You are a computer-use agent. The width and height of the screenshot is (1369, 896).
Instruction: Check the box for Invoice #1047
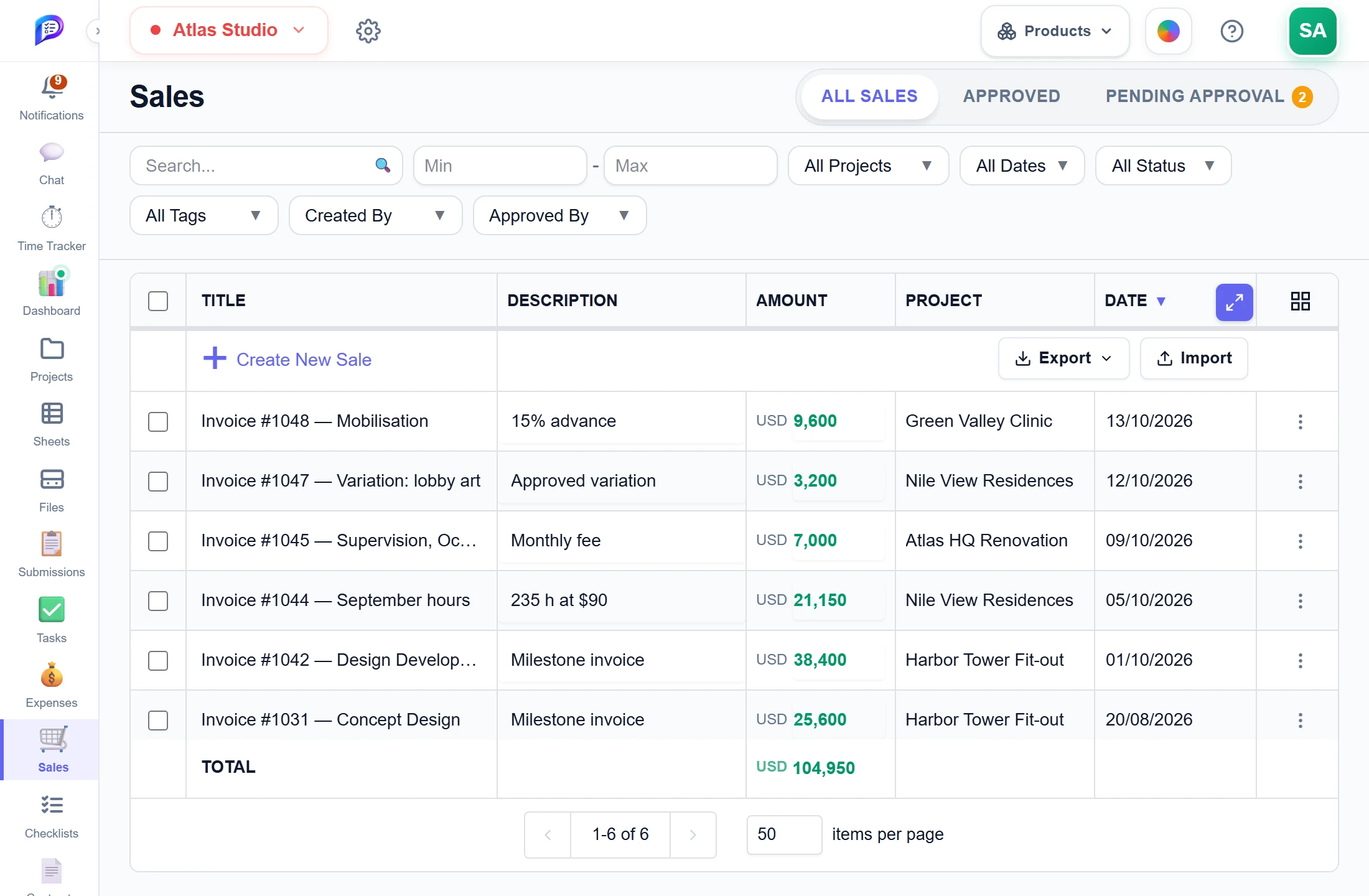point(158,482)
